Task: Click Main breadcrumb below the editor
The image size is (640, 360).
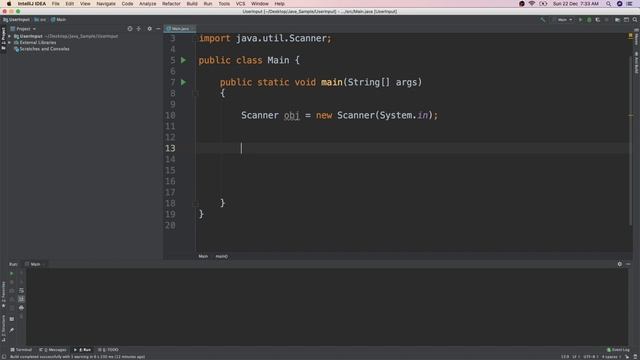Action: click(203, 256)
